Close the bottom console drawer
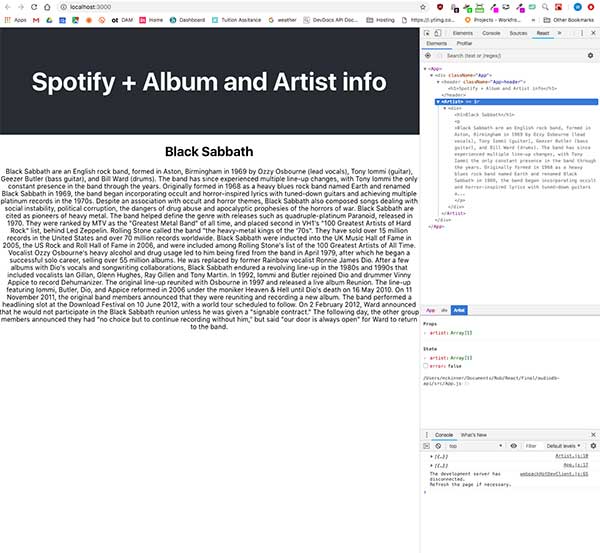600x553 pixels. [593, 435]
